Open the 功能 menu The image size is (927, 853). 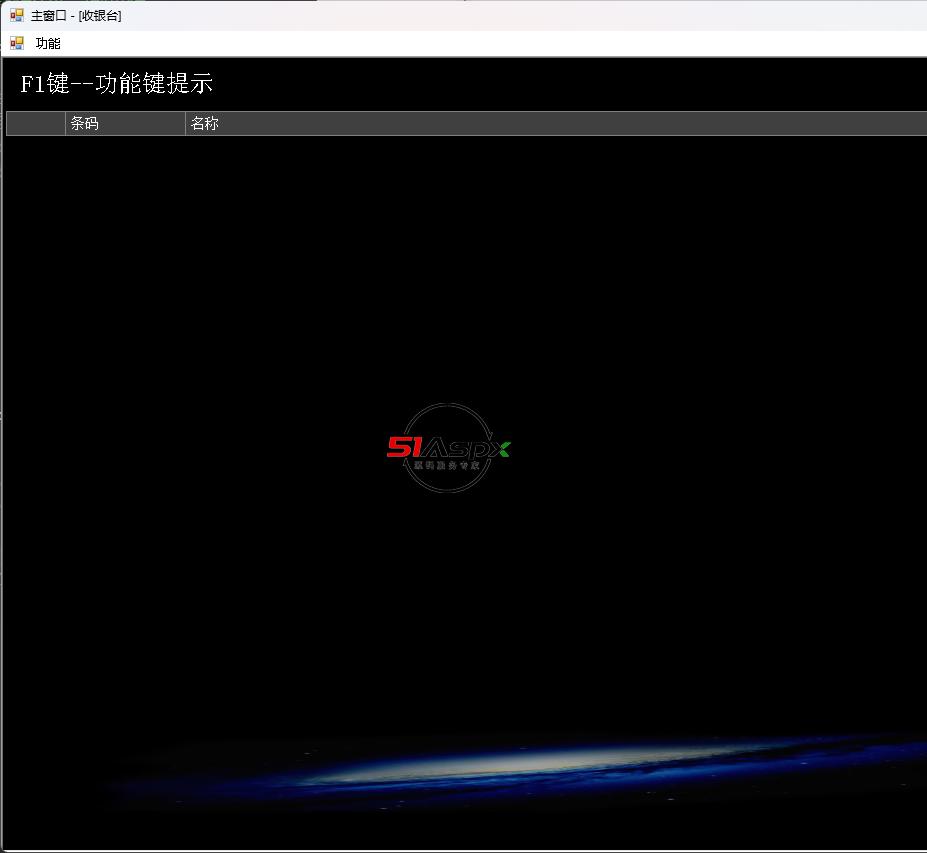48,43
